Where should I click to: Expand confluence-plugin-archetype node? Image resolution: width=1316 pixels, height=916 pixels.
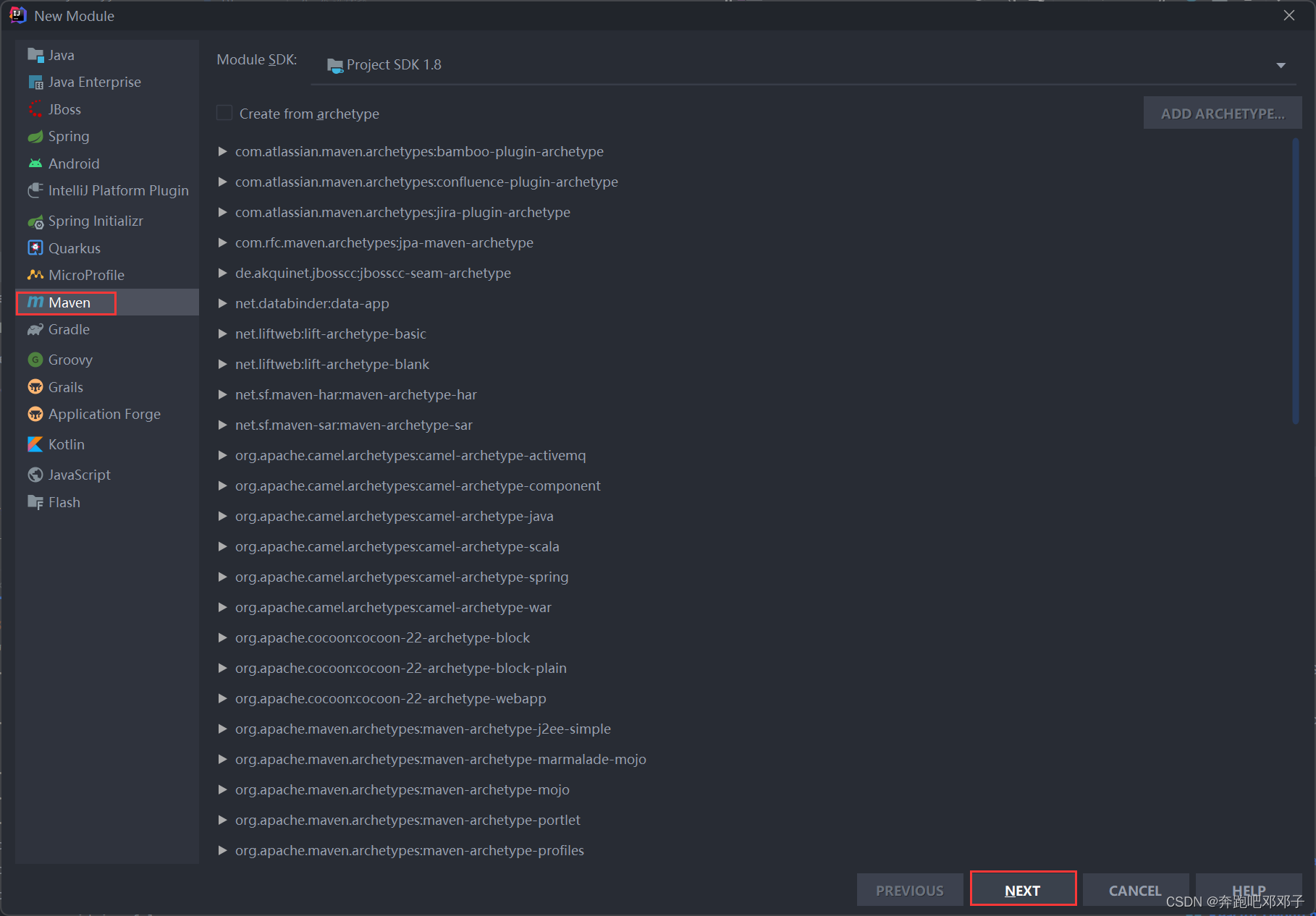click(x=223, y=182)
